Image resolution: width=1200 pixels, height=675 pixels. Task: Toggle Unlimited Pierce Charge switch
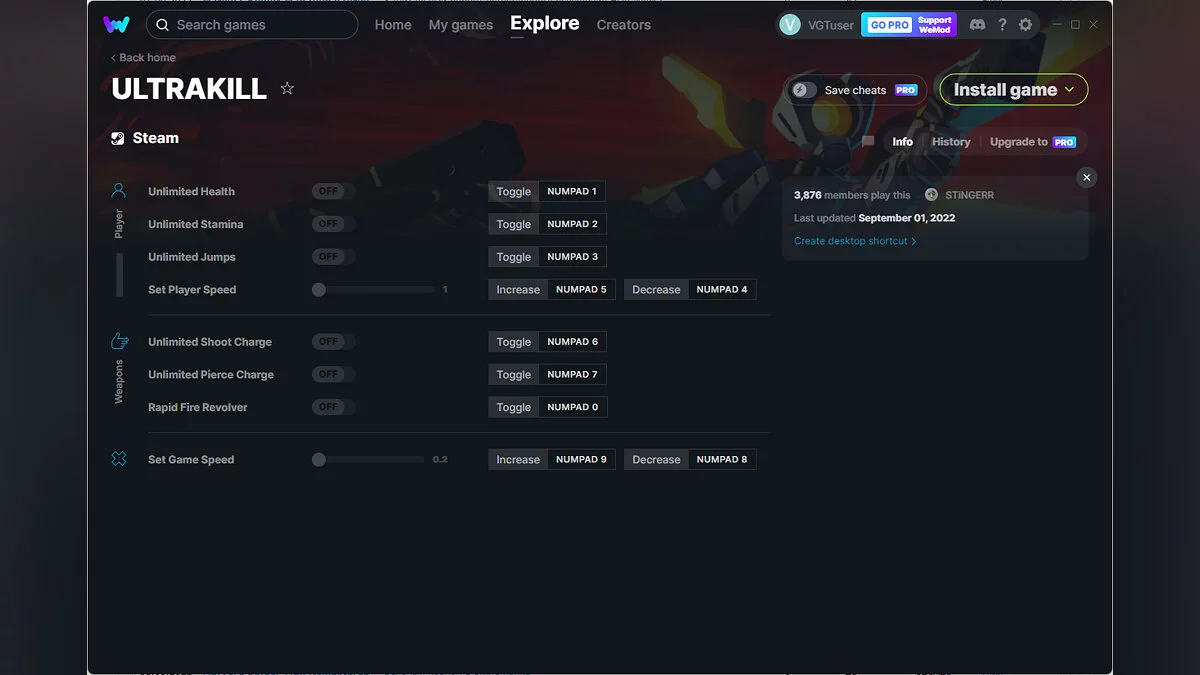tap(333, 374)
